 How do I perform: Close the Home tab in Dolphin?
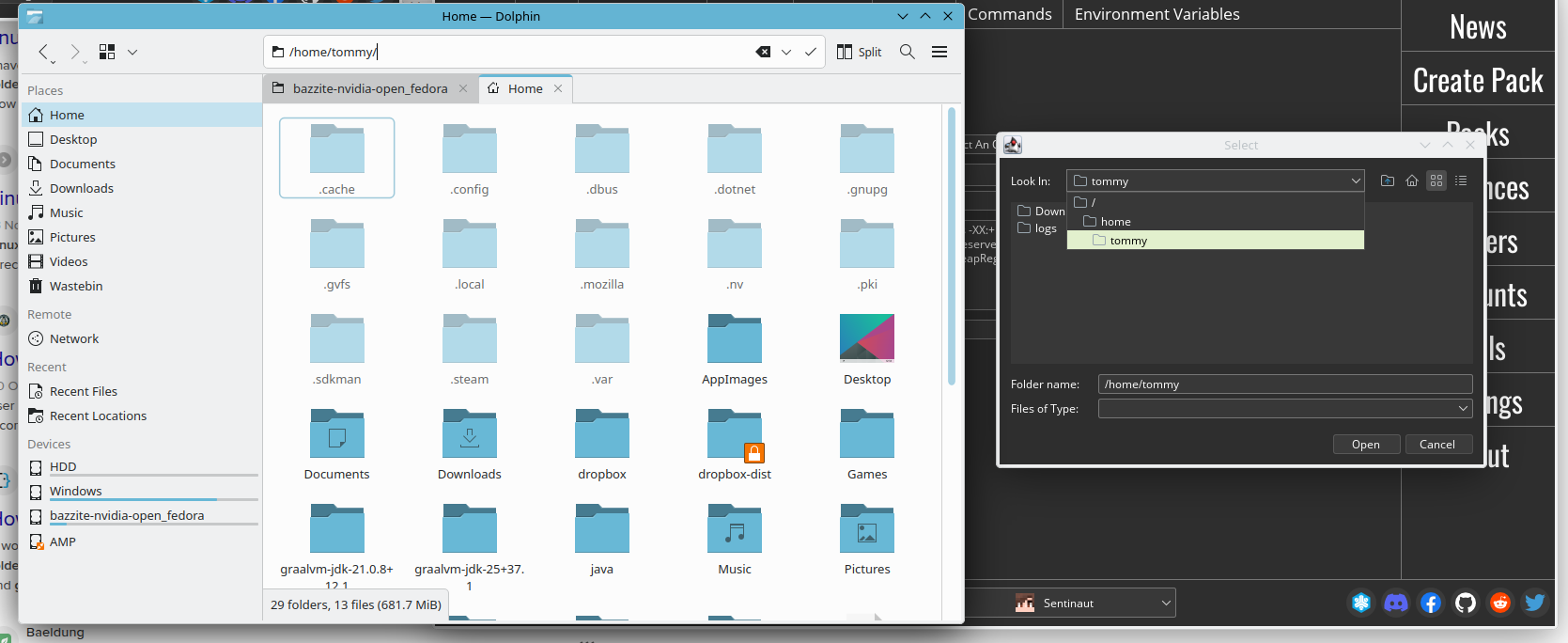tap(558, 88)
